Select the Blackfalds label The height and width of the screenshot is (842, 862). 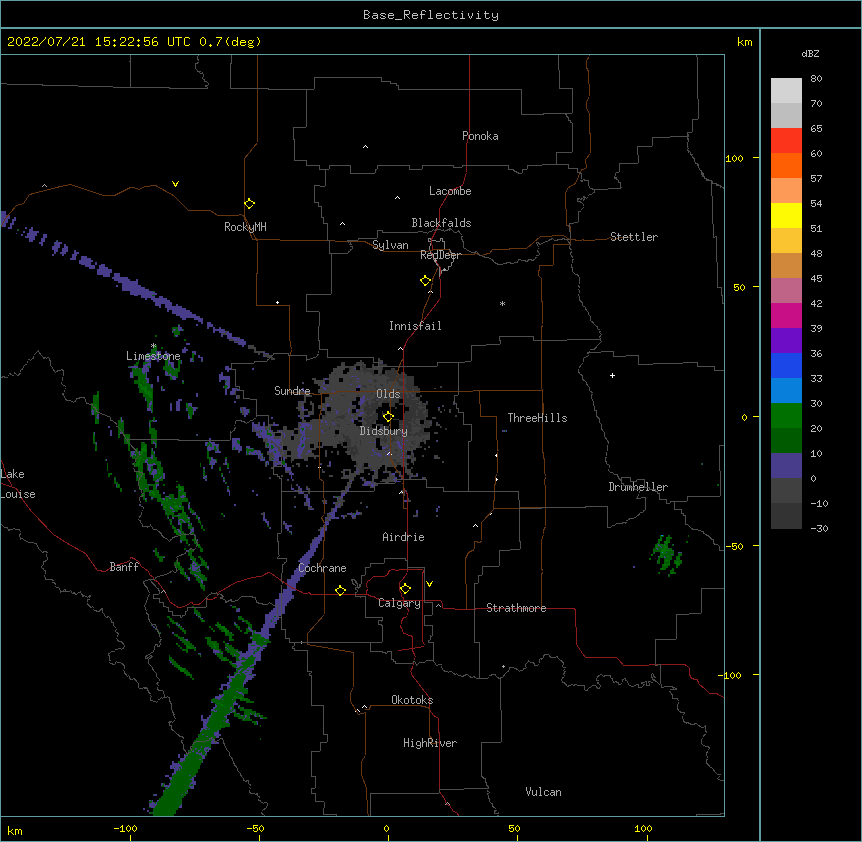click(x=441, y=223)
